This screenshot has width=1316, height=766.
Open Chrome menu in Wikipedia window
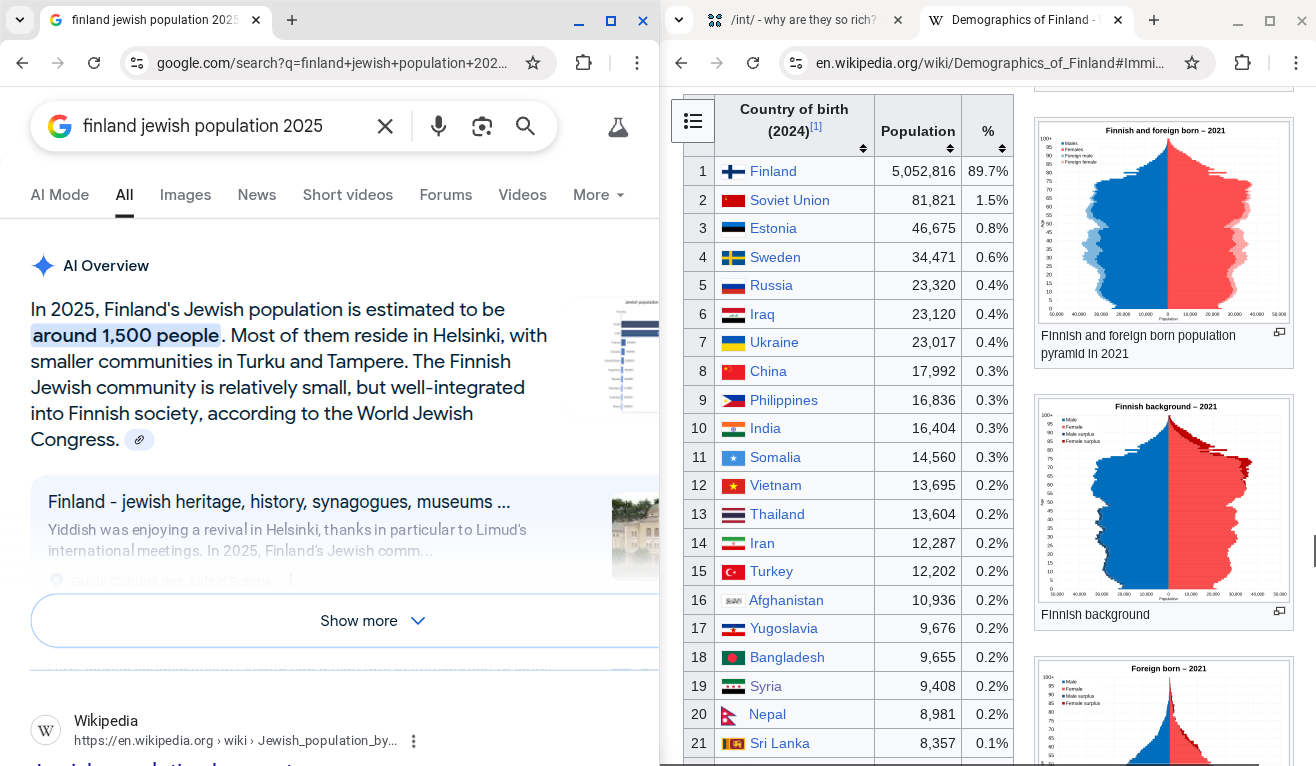[x=1296, y=63]
